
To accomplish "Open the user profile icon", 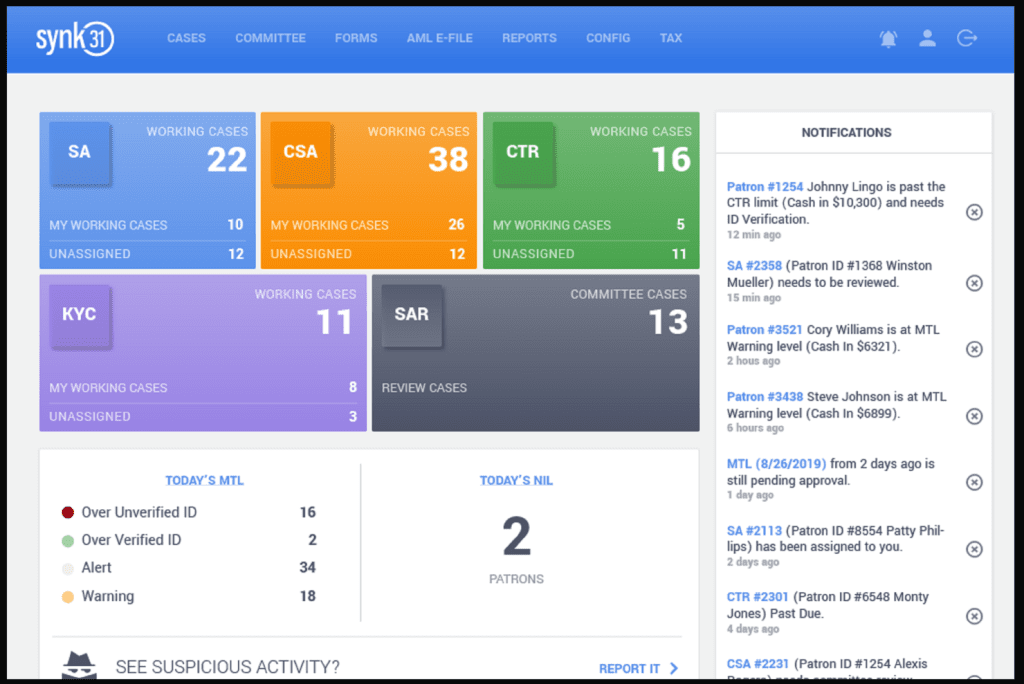I will [x=927, y=39].
